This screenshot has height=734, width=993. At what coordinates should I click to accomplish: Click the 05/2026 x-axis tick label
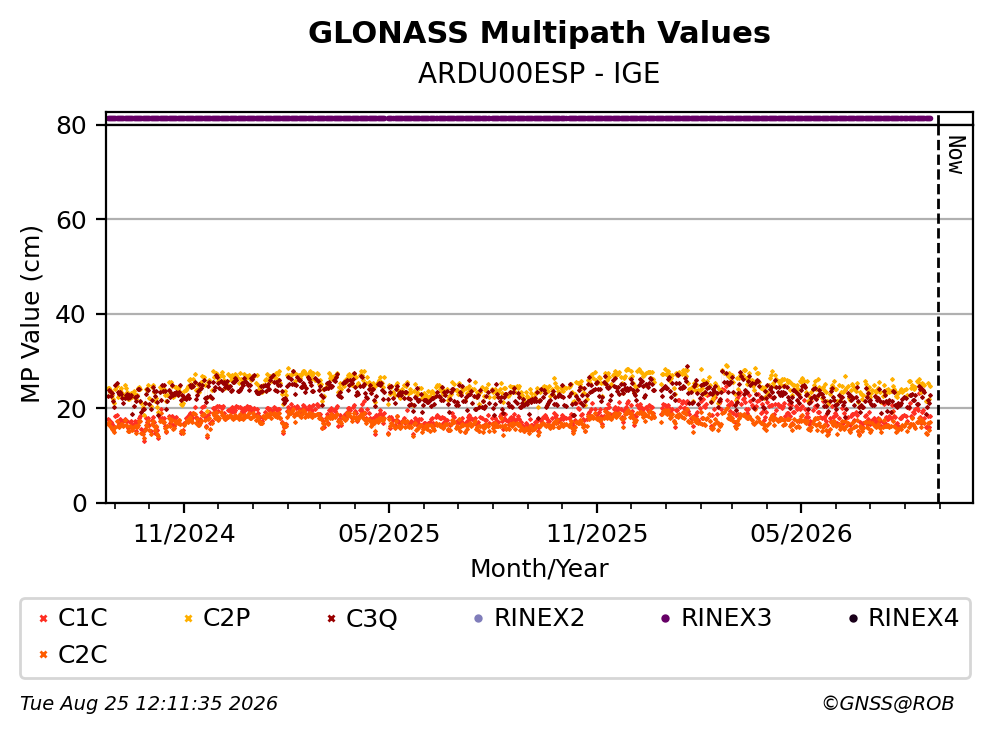click(x=801, y=534)
